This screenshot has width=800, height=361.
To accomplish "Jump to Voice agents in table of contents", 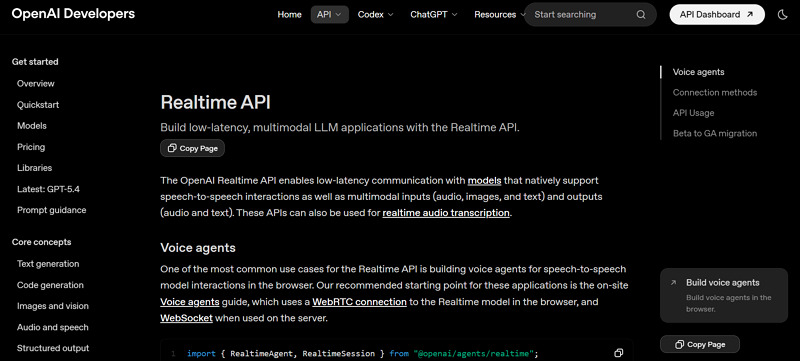I will tap(698, 72).
